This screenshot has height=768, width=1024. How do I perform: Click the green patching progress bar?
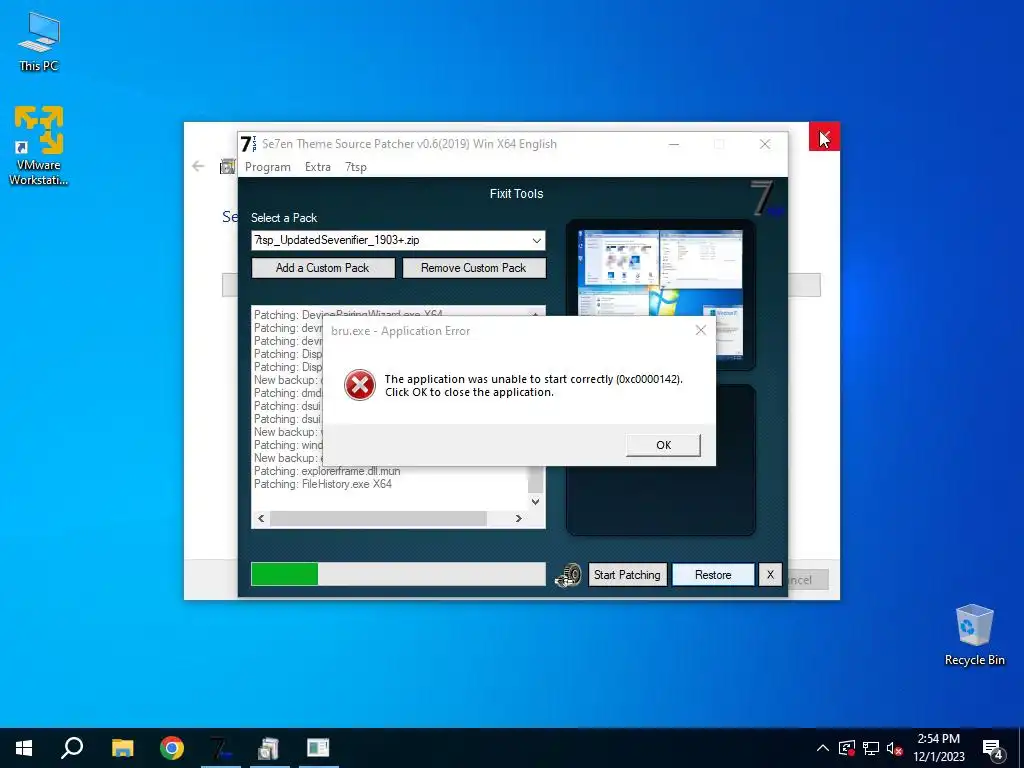[398, 574]
